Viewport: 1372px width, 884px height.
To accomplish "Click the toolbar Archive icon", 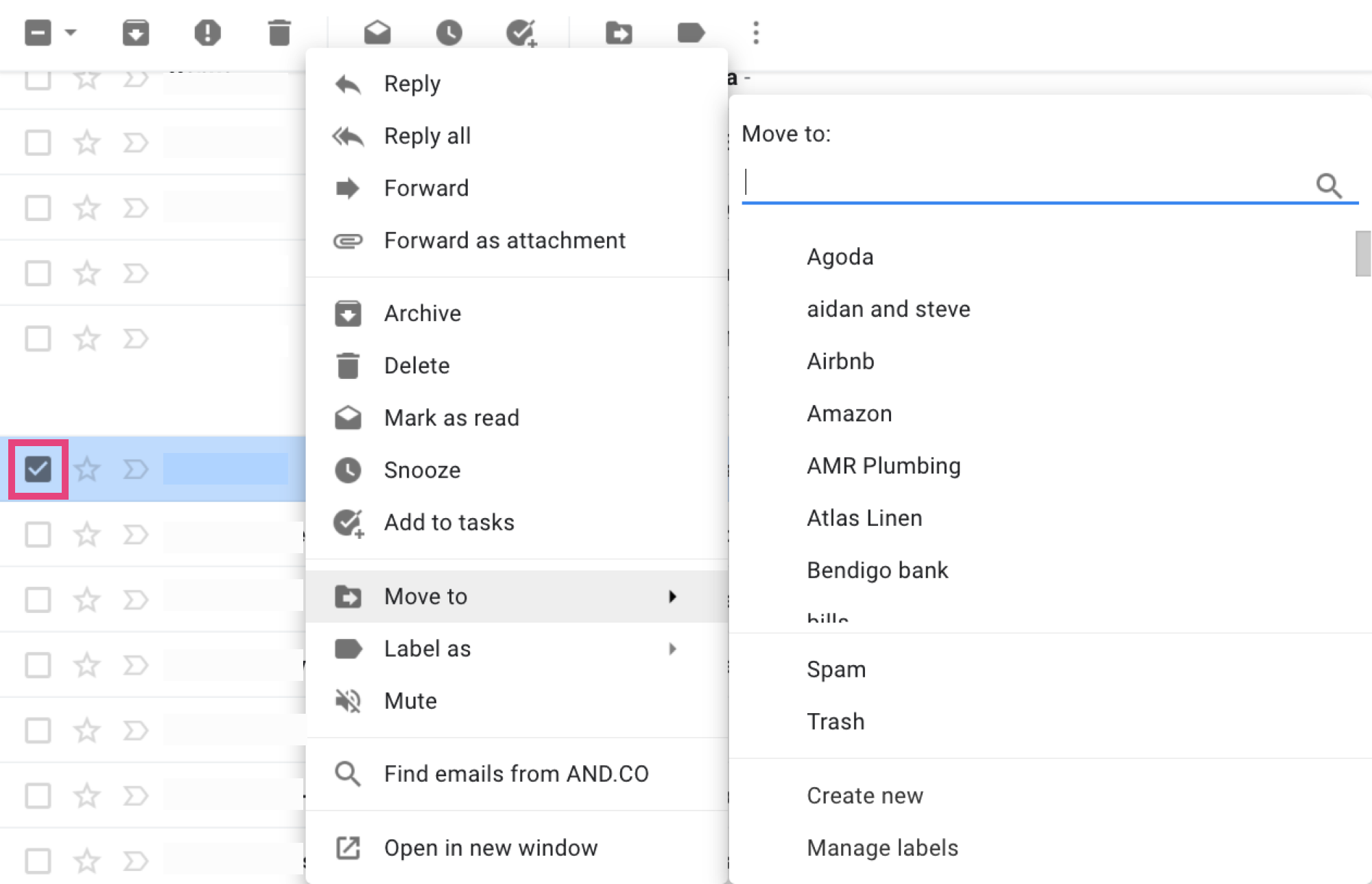I will point(136,32).
